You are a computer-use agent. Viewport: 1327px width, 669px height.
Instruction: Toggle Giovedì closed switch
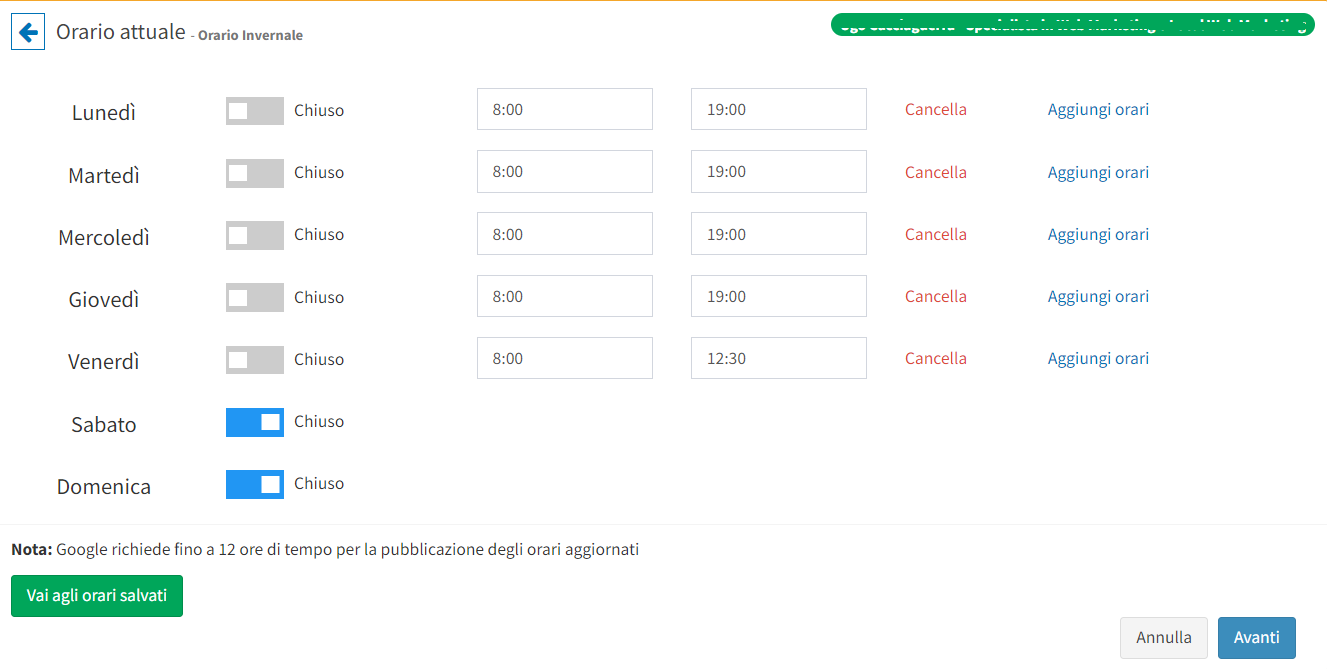pos(254,298)
